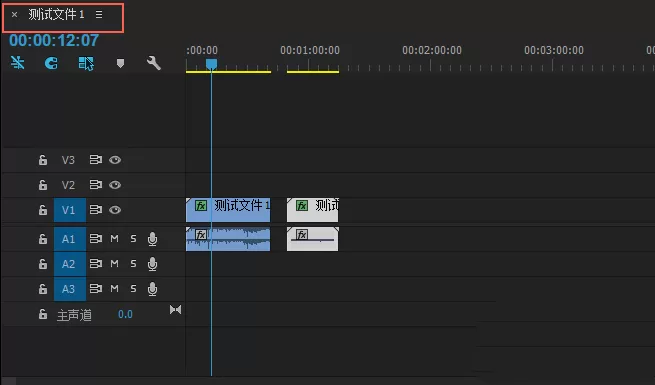Select the blue 测试文件 1 video clip
Viewport: 655px width, 385px height.
(228, 210)
